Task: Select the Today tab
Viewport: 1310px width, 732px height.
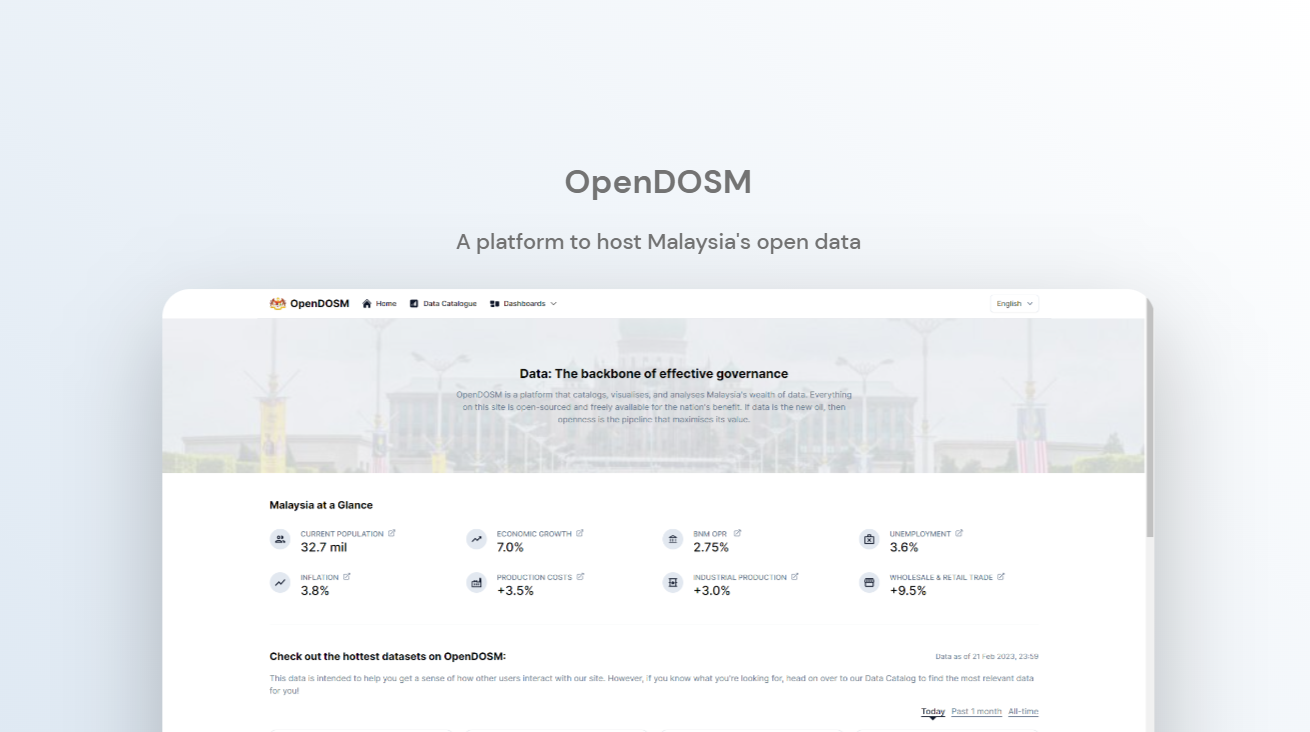Action: 932,712
